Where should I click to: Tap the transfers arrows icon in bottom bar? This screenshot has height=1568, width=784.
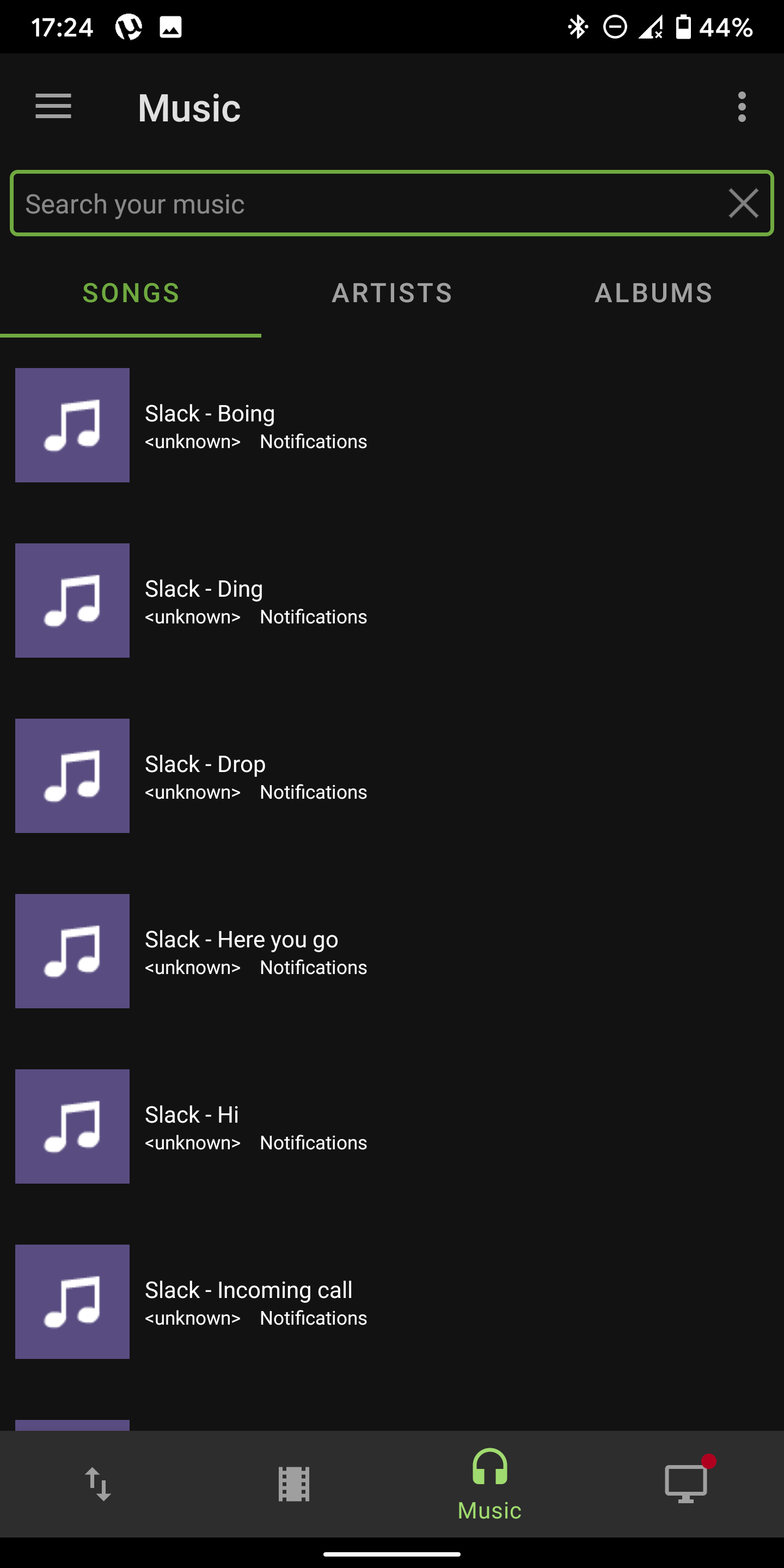(98, 1484)
